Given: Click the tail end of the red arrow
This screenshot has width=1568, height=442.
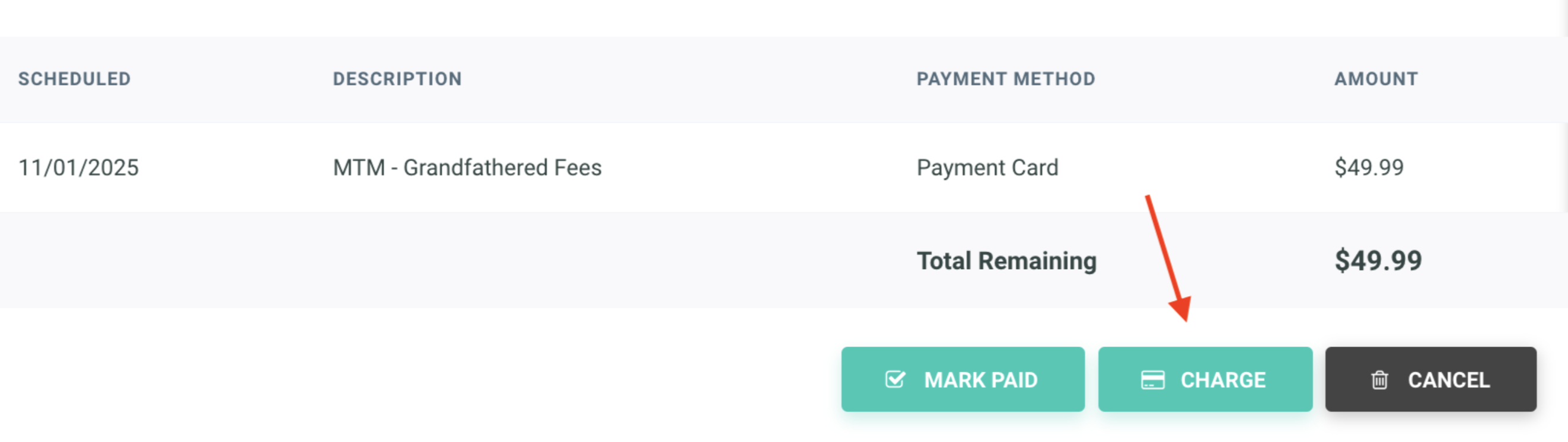Looking at the screenshot, I should [1148, 198].
